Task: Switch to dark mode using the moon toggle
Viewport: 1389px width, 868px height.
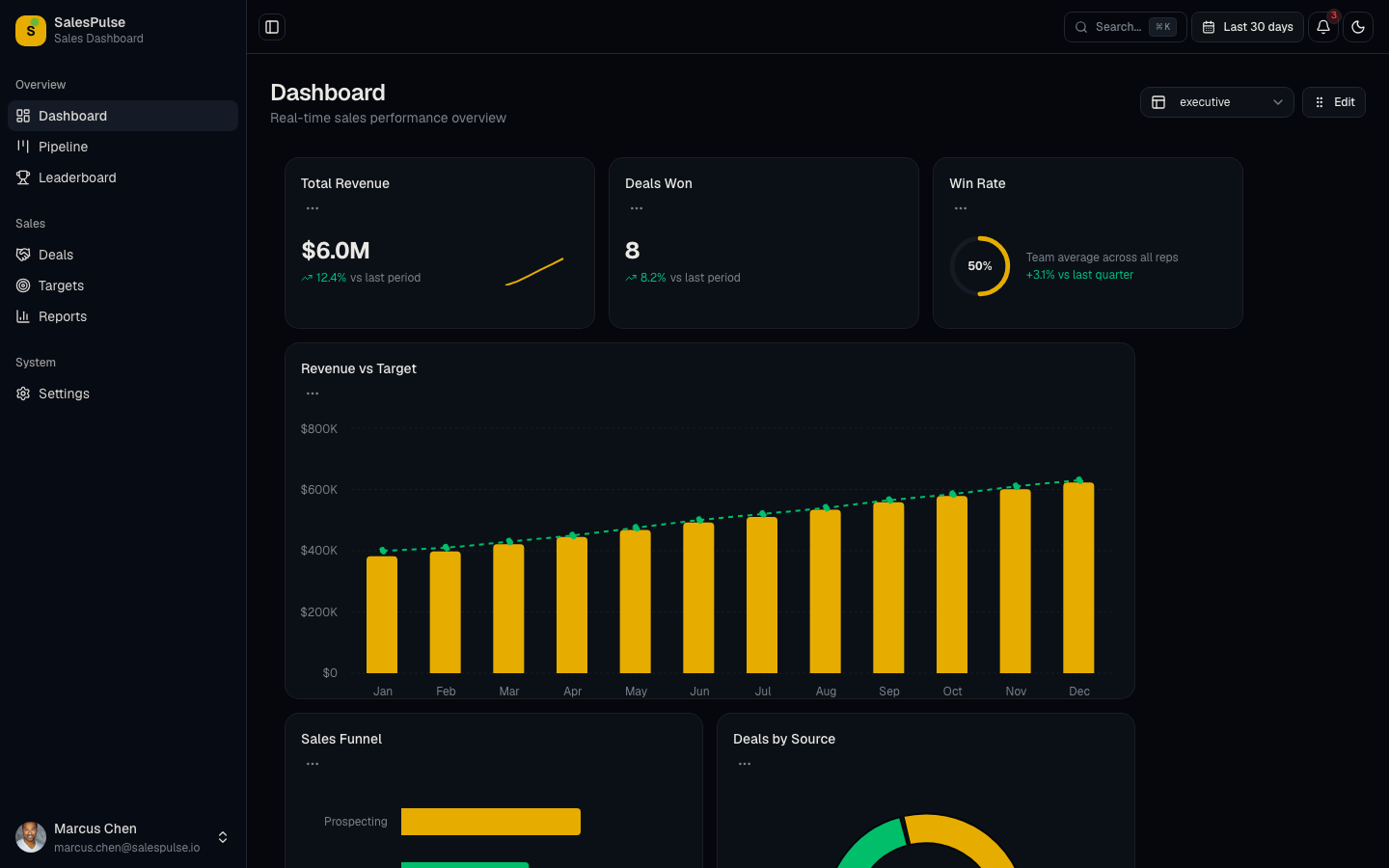Action: click(1358, 27)
